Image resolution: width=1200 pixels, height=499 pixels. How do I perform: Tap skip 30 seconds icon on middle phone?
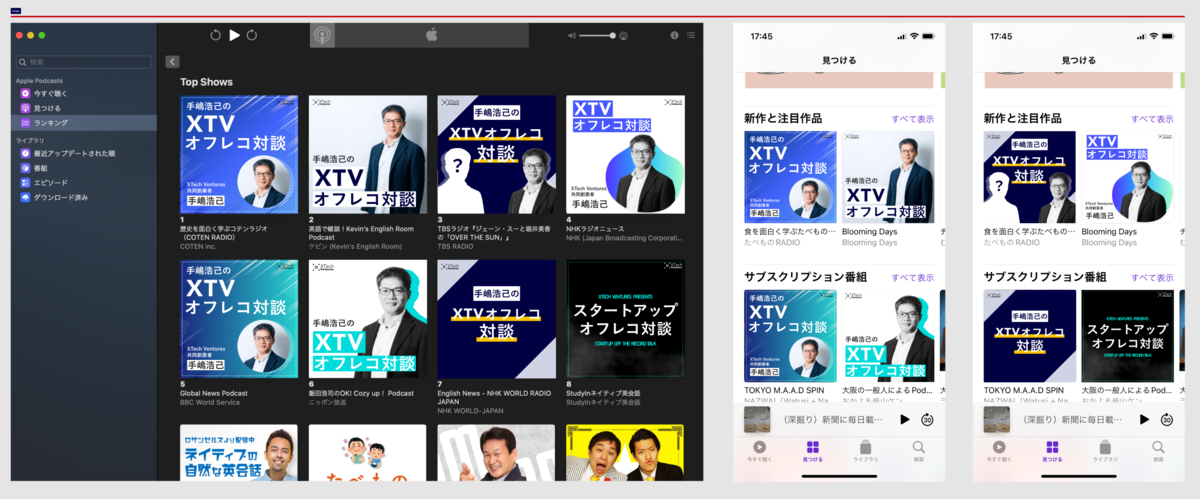(x=927, y=420)
